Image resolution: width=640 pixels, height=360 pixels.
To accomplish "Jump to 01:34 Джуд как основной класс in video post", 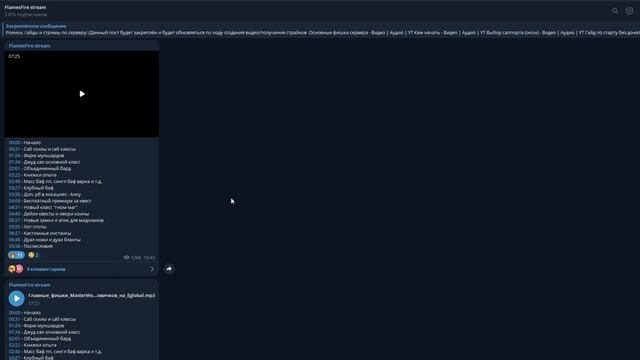I will click(x=14, y=162).
